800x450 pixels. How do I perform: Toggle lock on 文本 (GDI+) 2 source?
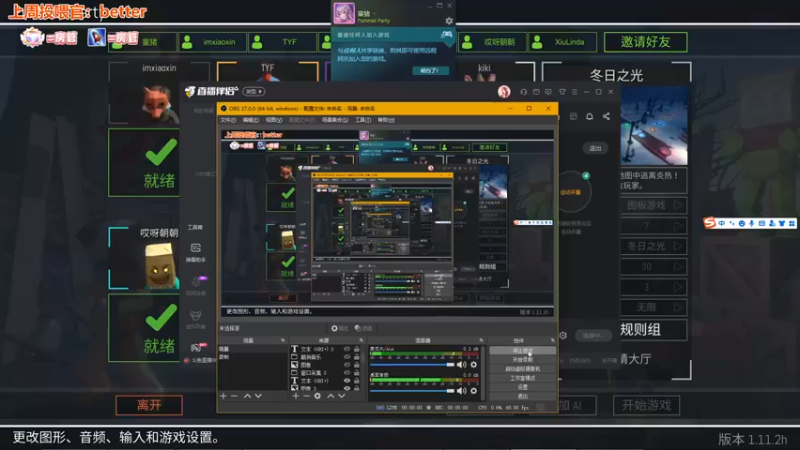click(357, 349)
